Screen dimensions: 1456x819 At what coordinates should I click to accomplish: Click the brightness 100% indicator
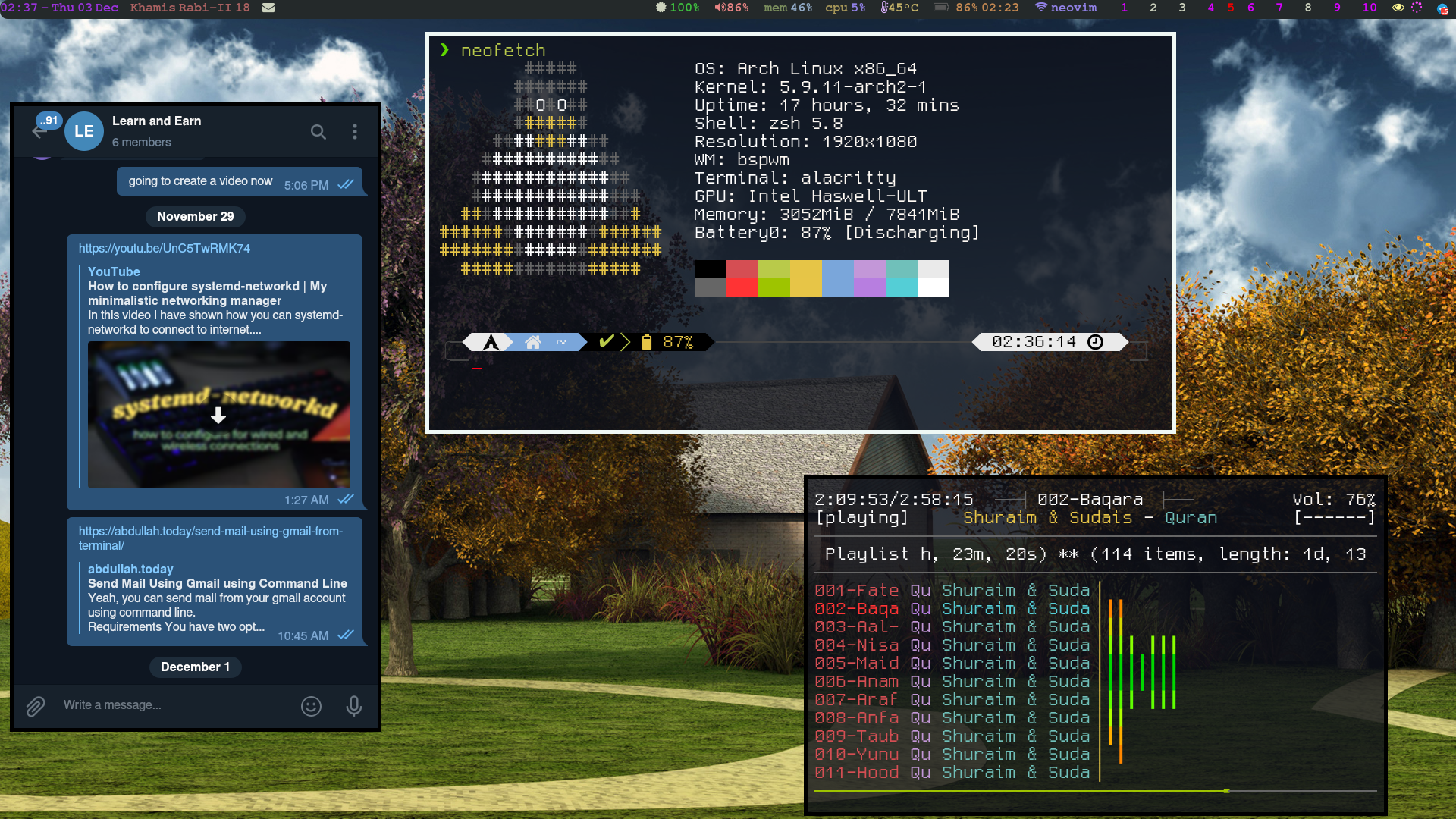tap(677, 8)
